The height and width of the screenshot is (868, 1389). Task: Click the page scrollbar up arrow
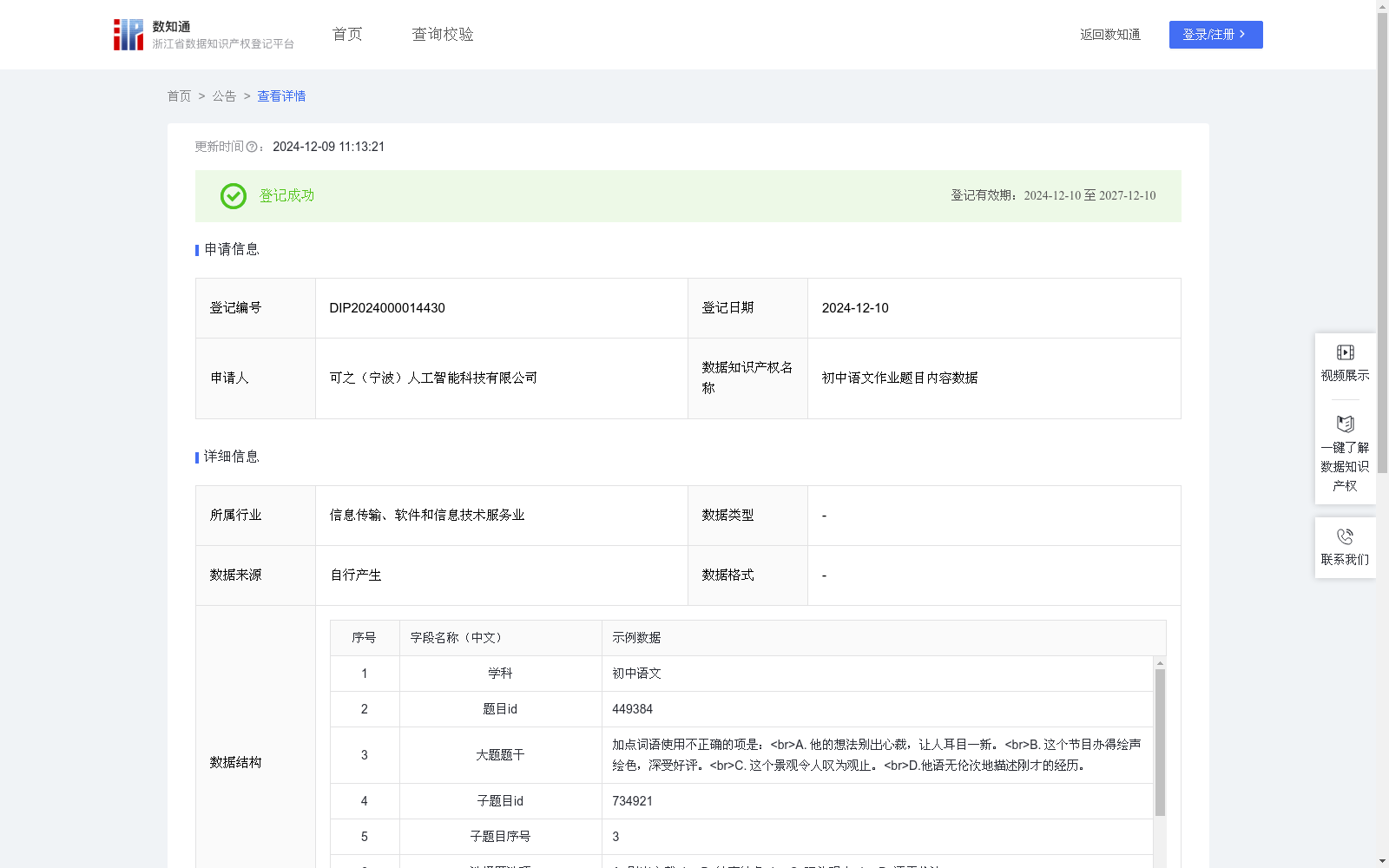[1382, 6]
